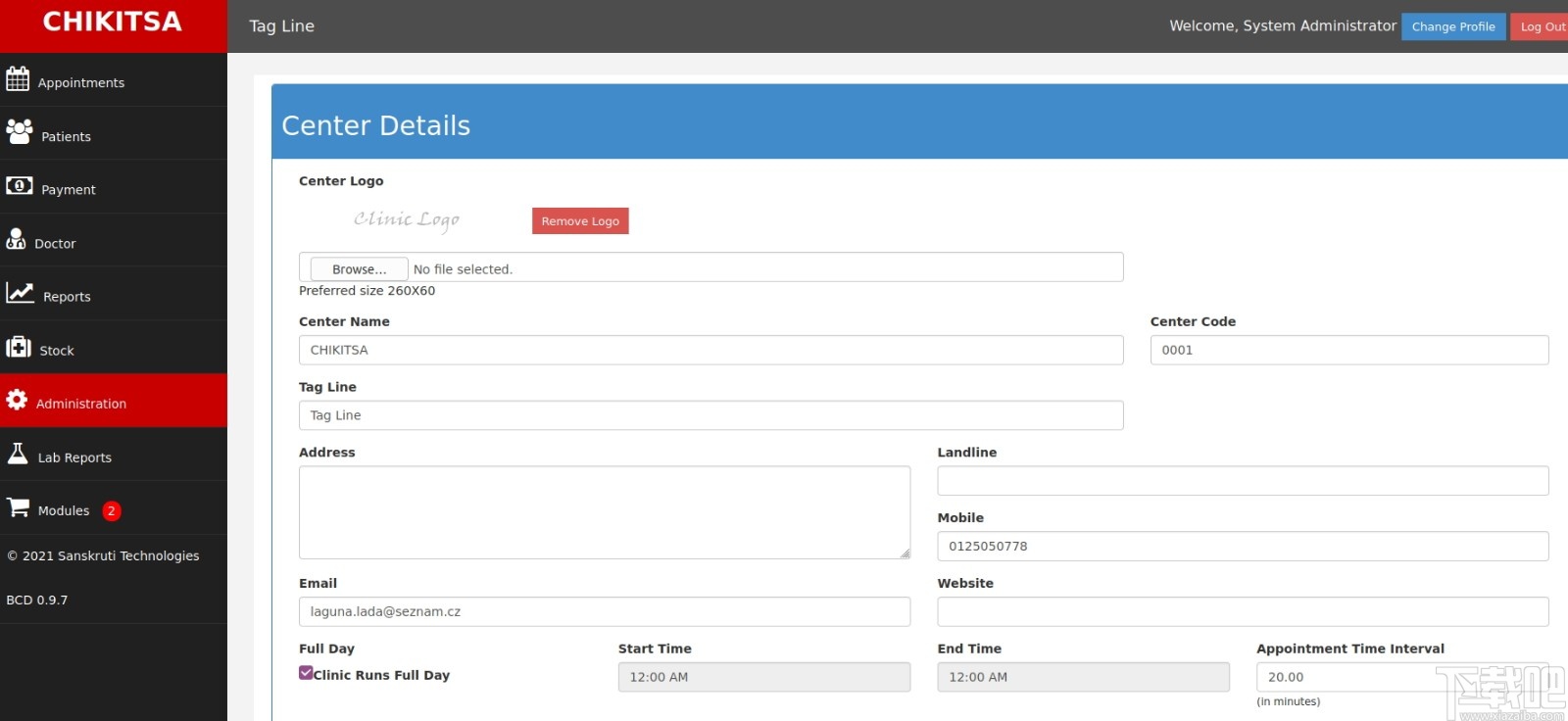The height and width of the screenshot is (721, 1568).
Task: Focus the Website input field
Action: point(1243,612)
